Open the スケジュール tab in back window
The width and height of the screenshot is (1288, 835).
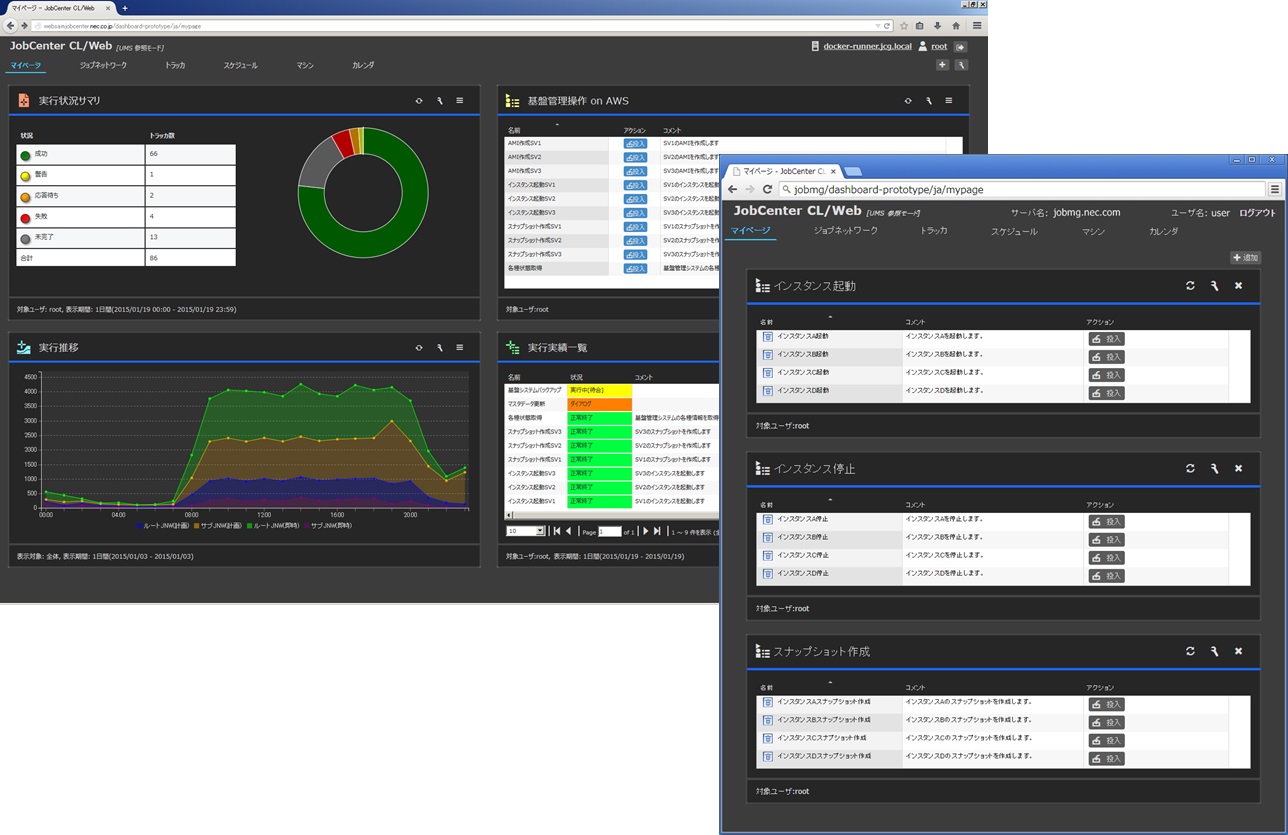click(239, 66)
